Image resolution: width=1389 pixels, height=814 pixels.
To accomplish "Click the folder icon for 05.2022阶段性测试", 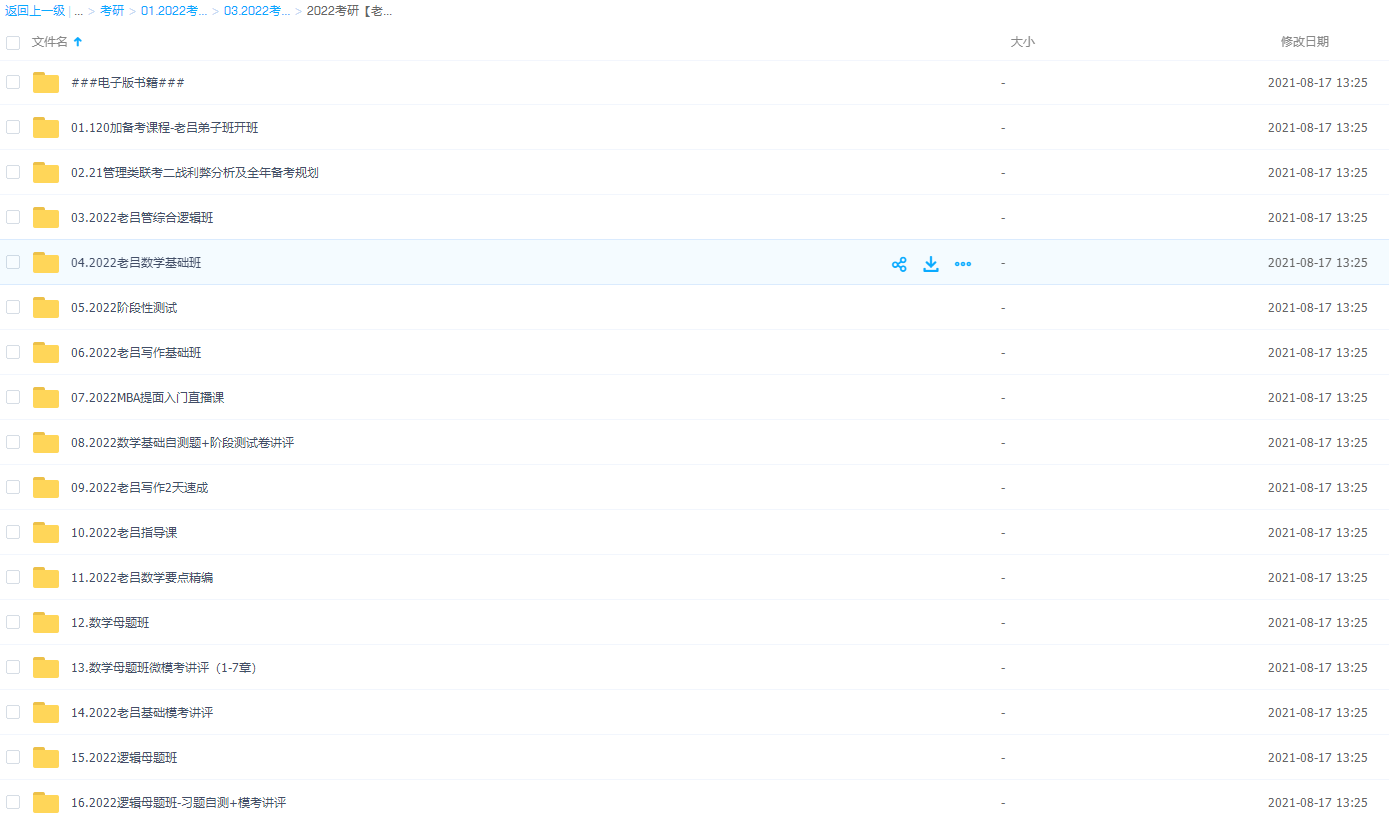I will click(x=46, y=308).
